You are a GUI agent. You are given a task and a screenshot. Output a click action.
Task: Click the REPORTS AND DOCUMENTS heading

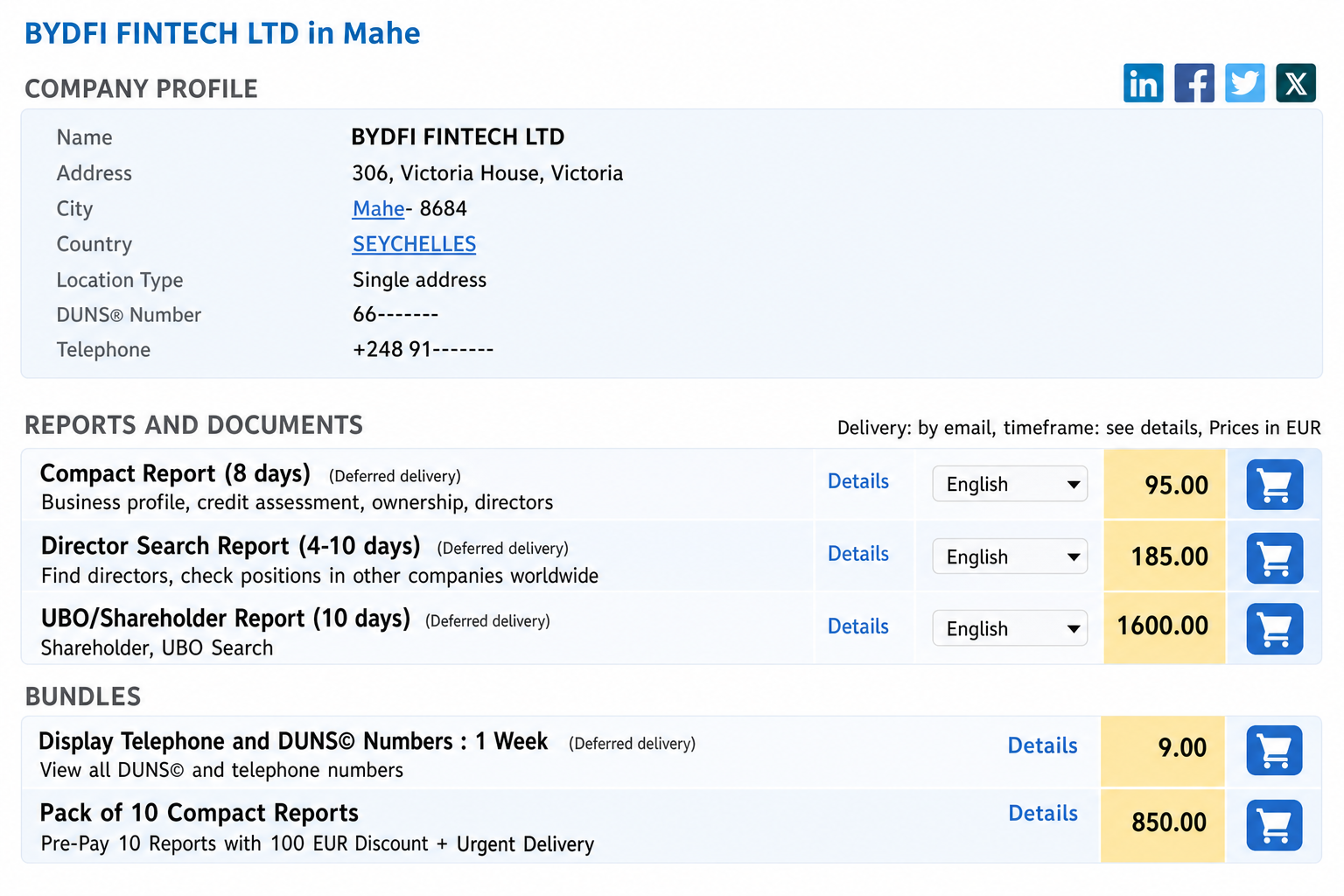(193, 425)
